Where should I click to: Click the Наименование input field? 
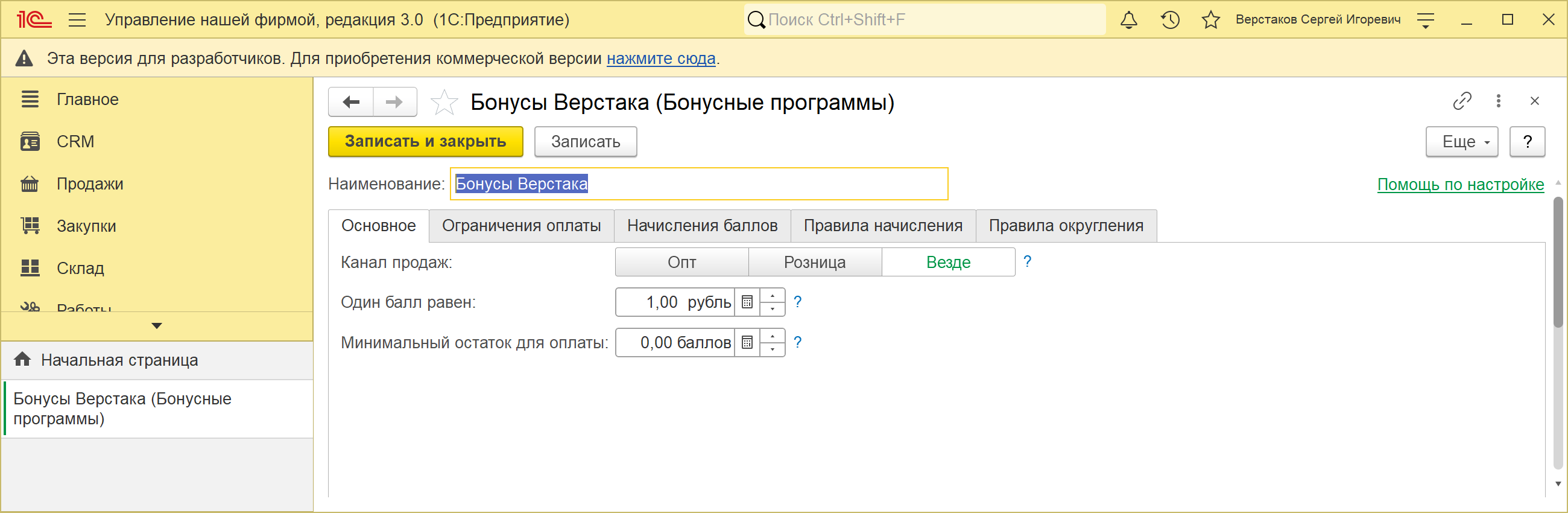click(699, 183)
